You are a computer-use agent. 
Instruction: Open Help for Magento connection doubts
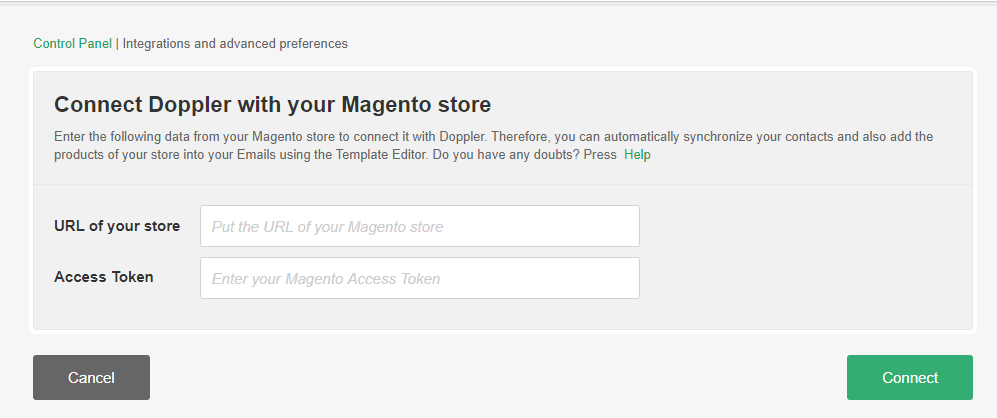coord(637,155)
